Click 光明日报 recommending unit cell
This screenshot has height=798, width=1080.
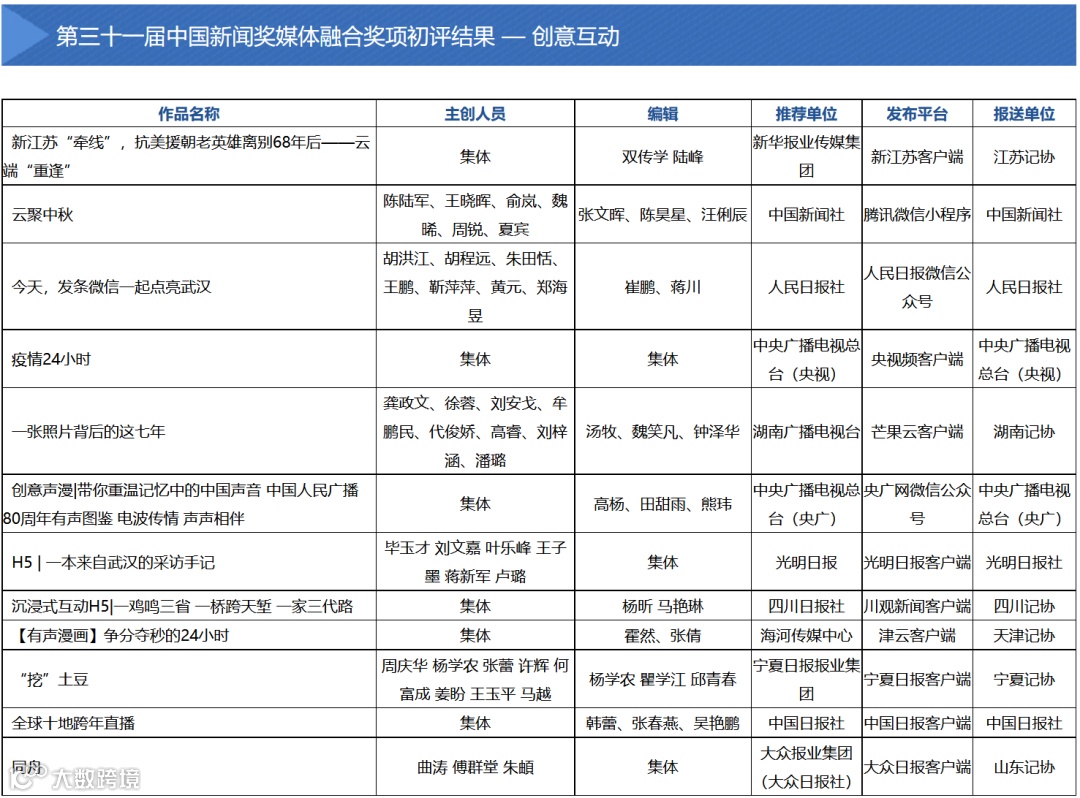point(807,562)
